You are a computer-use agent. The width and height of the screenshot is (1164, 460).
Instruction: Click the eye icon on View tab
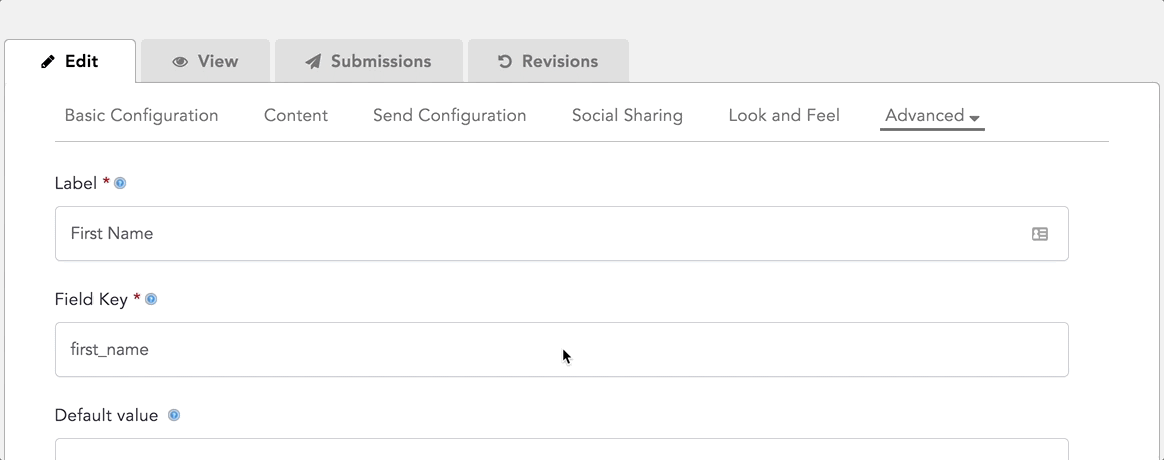(180, 62)
